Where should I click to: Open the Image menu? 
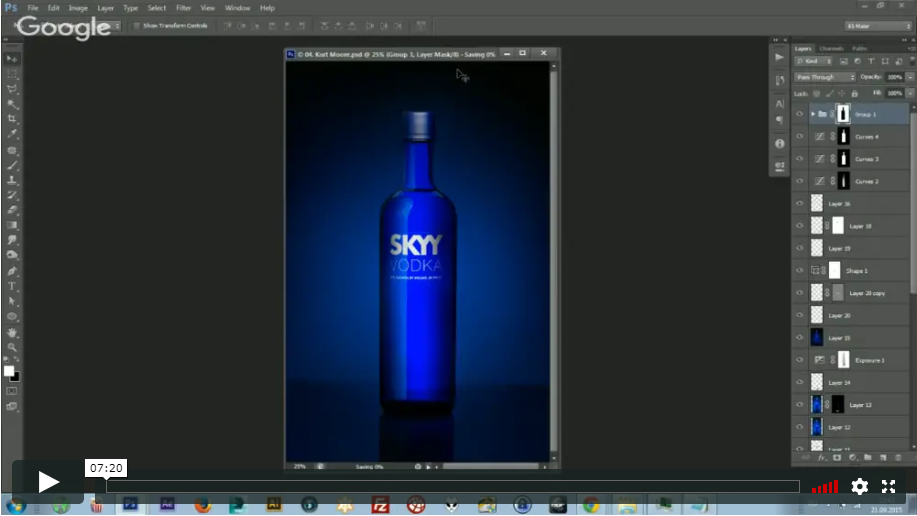[78, 8]
